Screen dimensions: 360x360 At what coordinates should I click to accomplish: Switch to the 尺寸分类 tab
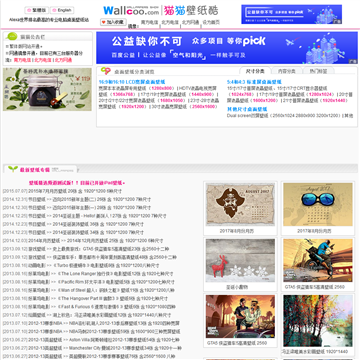point(255,71)
